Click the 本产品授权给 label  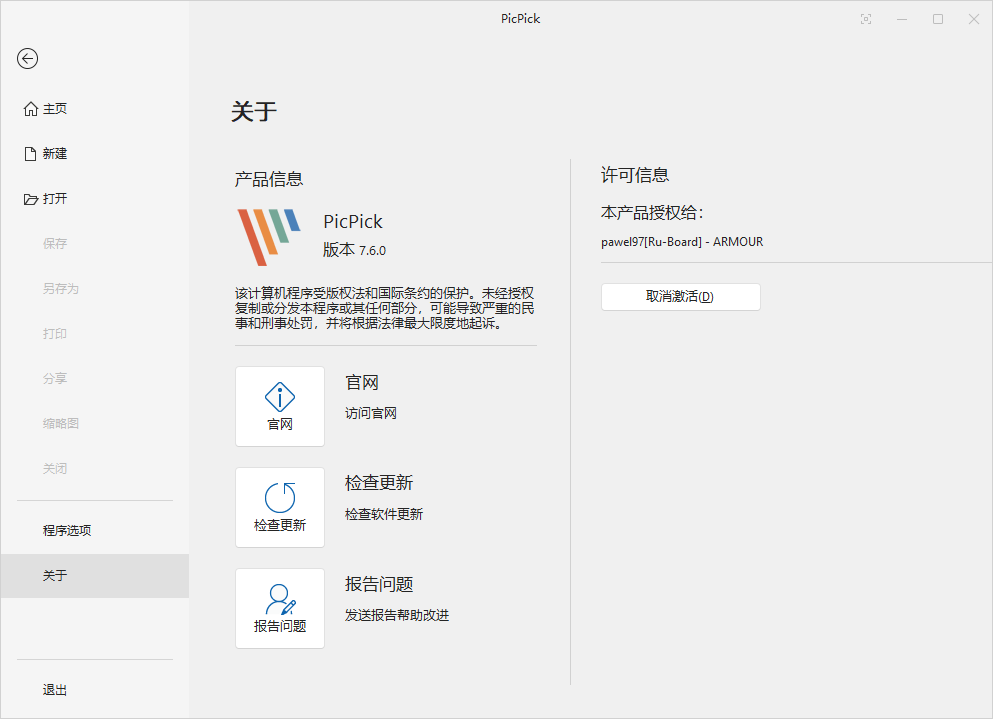coord(652,213)
